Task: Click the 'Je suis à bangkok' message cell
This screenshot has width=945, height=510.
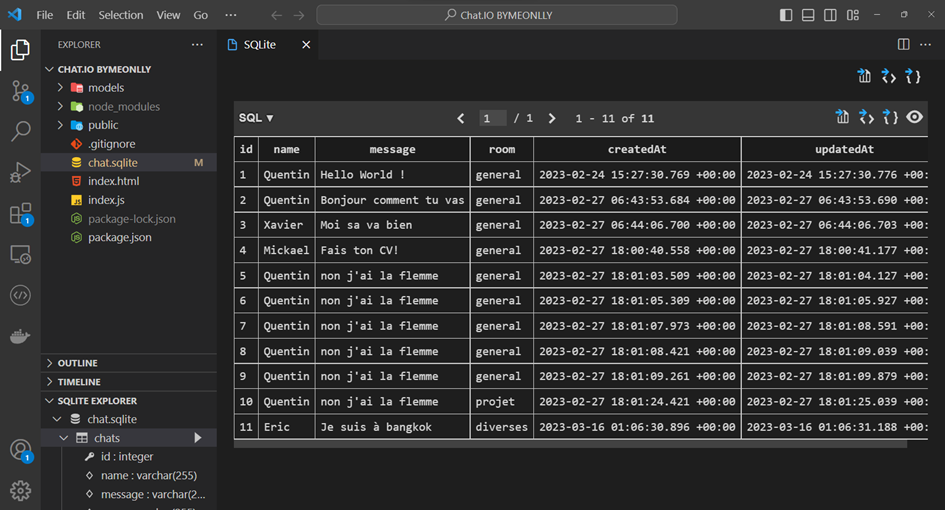Action: pyautogui.click(x=392, y=427)
